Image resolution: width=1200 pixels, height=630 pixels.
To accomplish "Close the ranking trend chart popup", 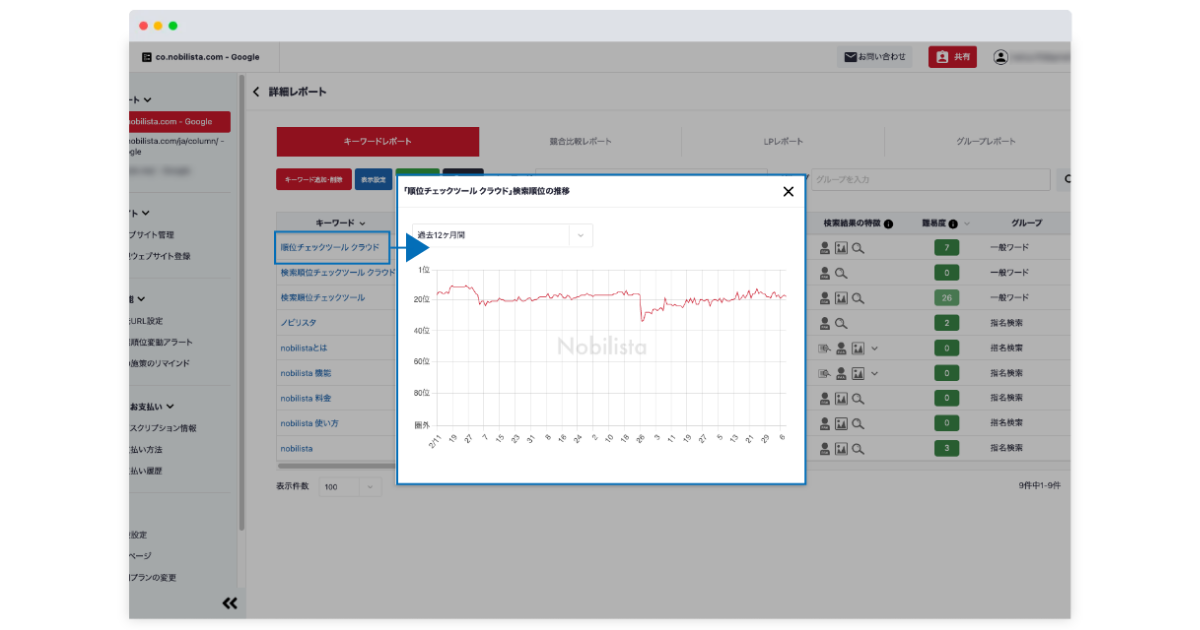I will click(x=788, y=192).
